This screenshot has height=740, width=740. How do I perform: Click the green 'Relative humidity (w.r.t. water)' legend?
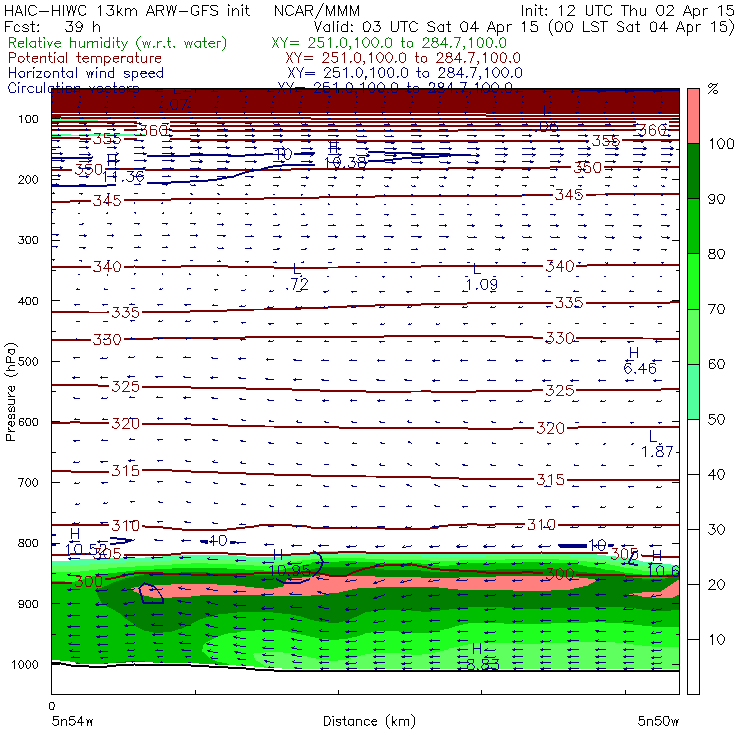(117, 43)
